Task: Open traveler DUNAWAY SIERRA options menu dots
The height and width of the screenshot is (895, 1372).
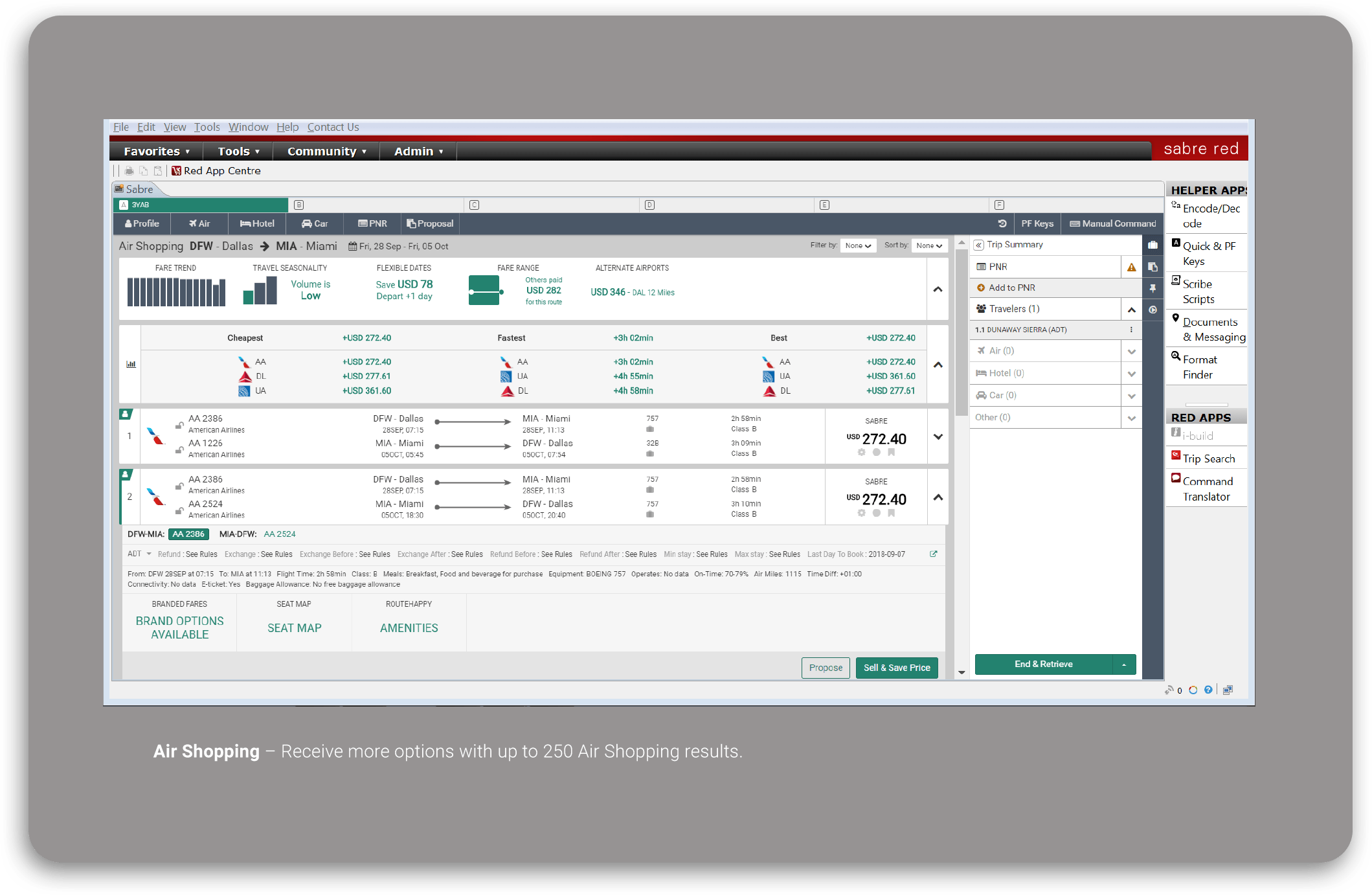Action: pyautogui.click(x=1131, y=330)
